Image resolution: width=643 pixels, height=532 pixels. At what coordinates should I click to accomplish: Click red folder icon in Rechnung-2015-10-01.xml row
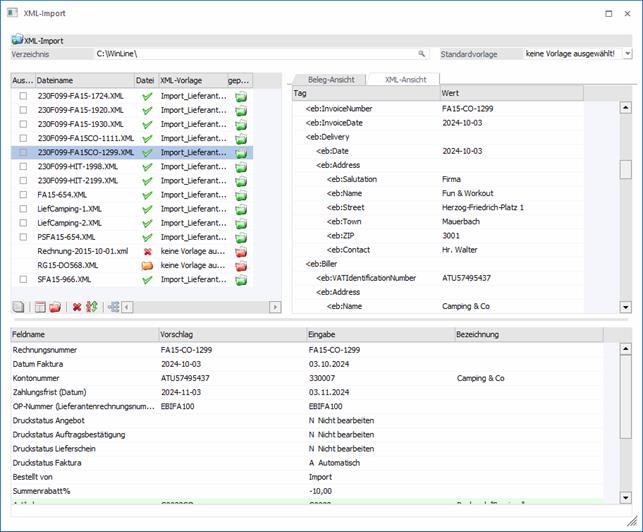tap(240, 251)
